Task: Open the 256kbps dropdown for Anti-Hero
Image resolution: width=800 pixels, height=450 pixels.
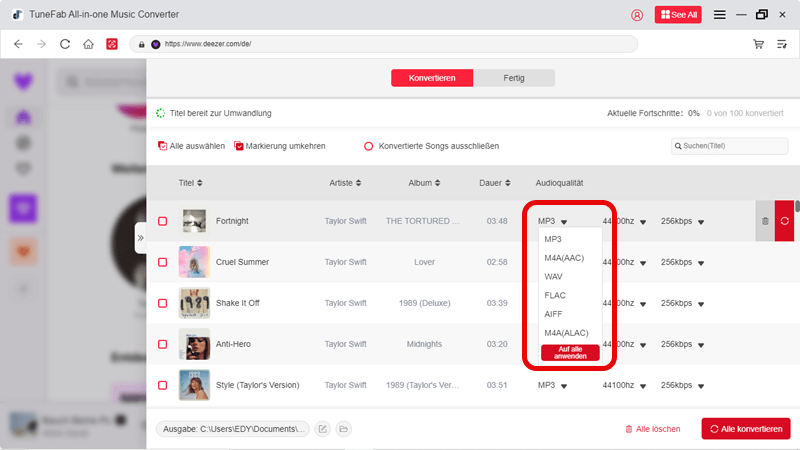Action: click(682, 344)
